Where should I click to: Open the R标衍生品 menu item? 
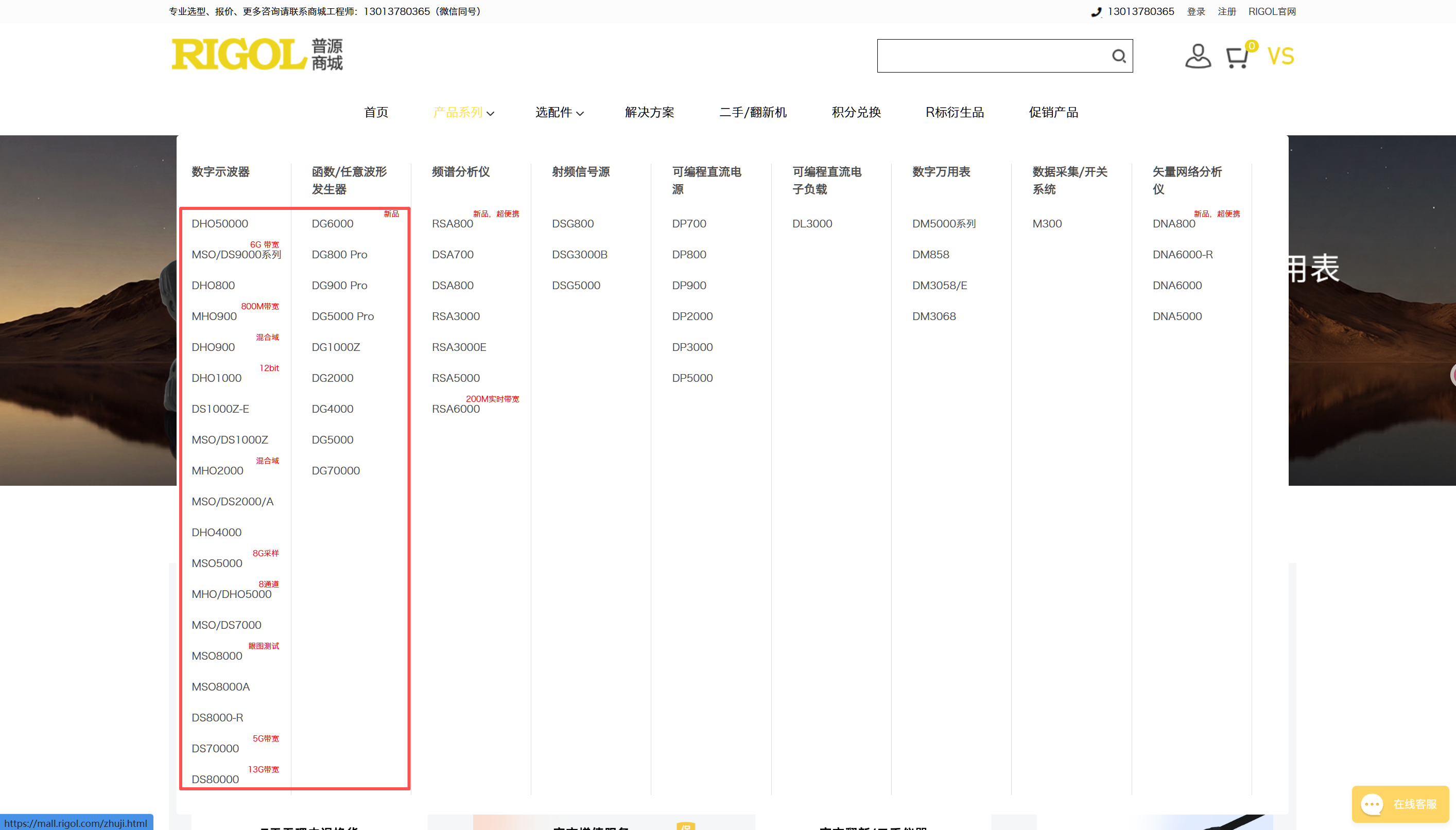pos(955,112)
